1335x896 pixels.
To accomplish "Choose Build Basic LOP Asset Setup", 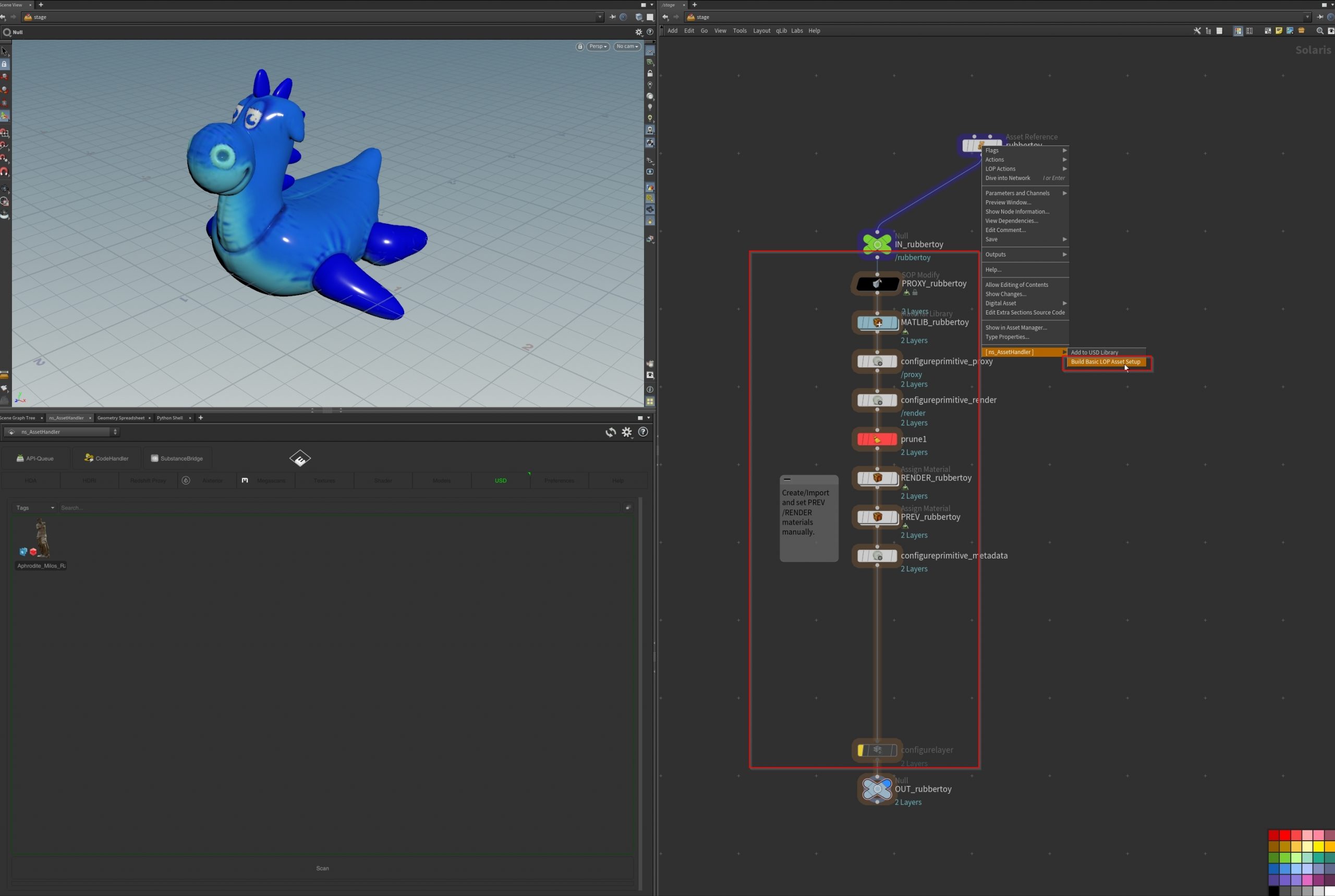I will point(1106,362).
